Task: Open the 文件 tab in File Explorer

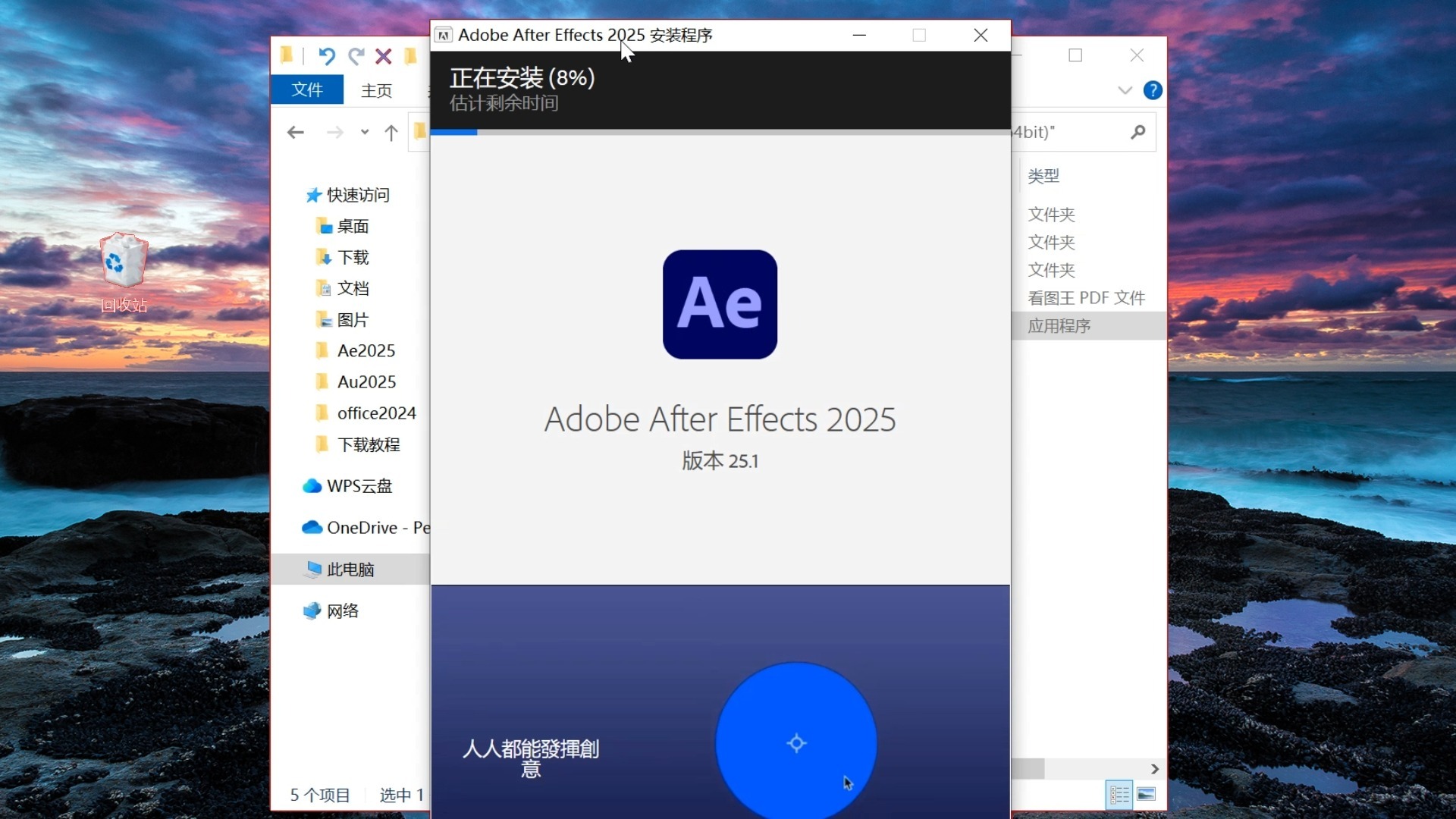Action: click(x=307, y=89)
